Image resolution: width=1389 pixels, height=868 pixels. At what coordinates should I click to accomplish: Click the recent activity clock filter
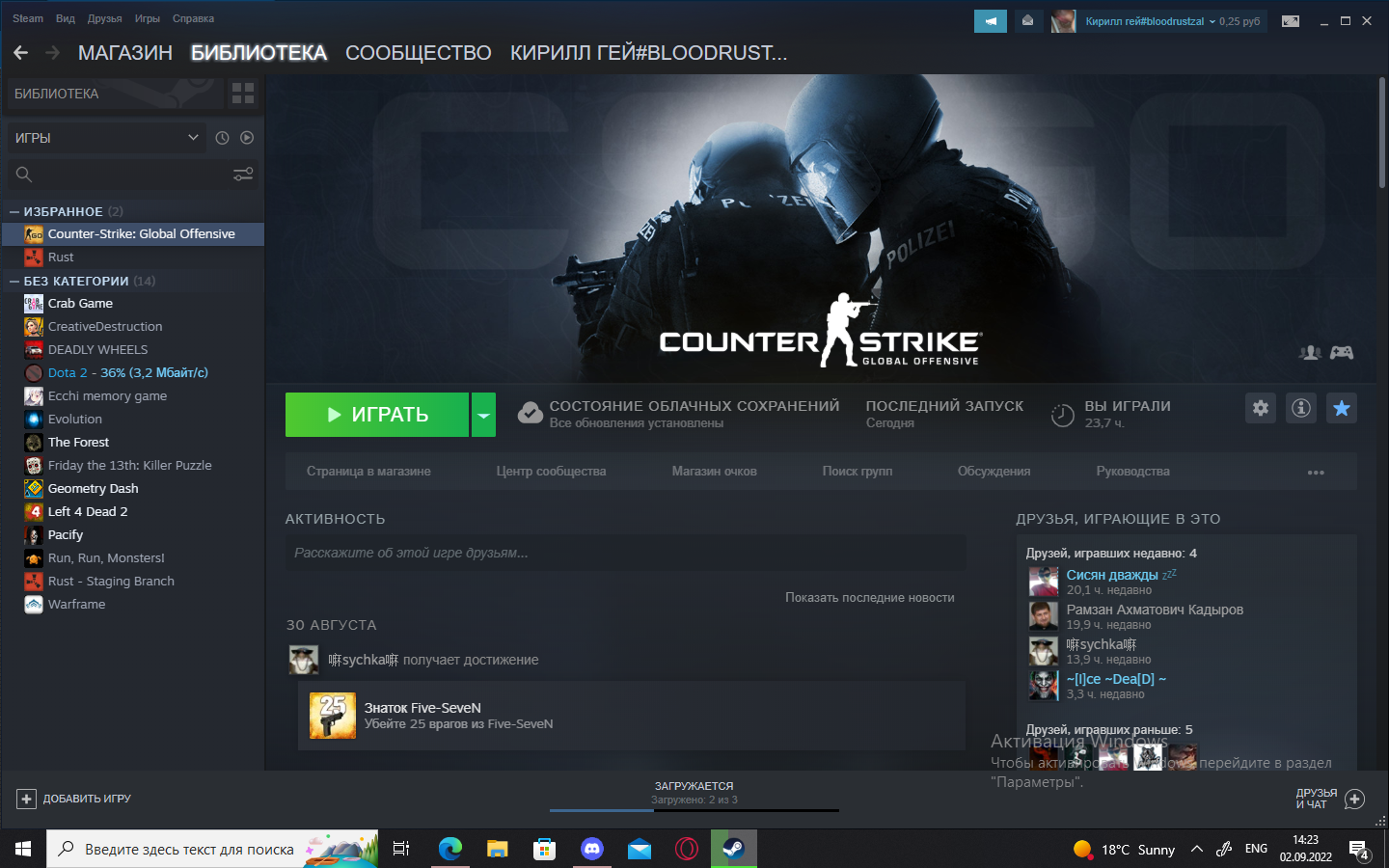[x=222, y=138]
